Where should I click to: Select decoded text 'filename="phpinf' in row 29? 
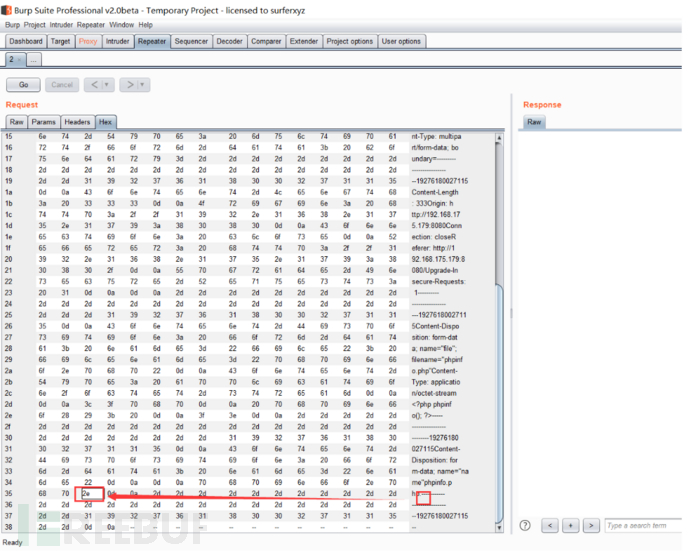point(437,359)
